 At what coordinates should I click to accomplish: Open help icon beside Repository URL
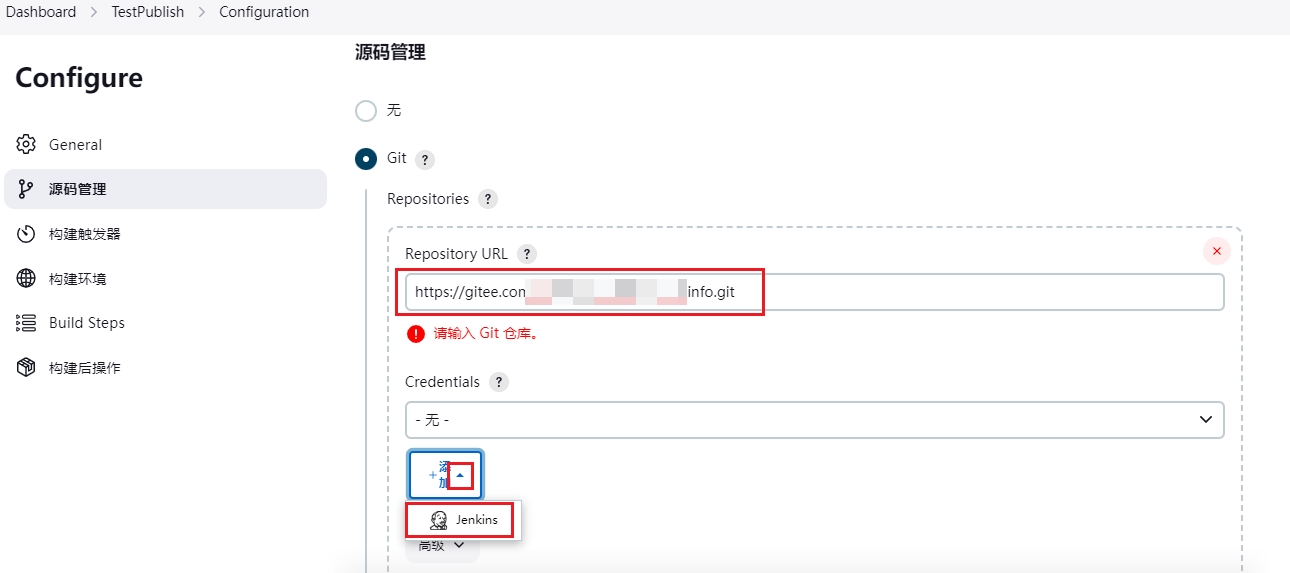pyautogui.click(x=527, y=254)
